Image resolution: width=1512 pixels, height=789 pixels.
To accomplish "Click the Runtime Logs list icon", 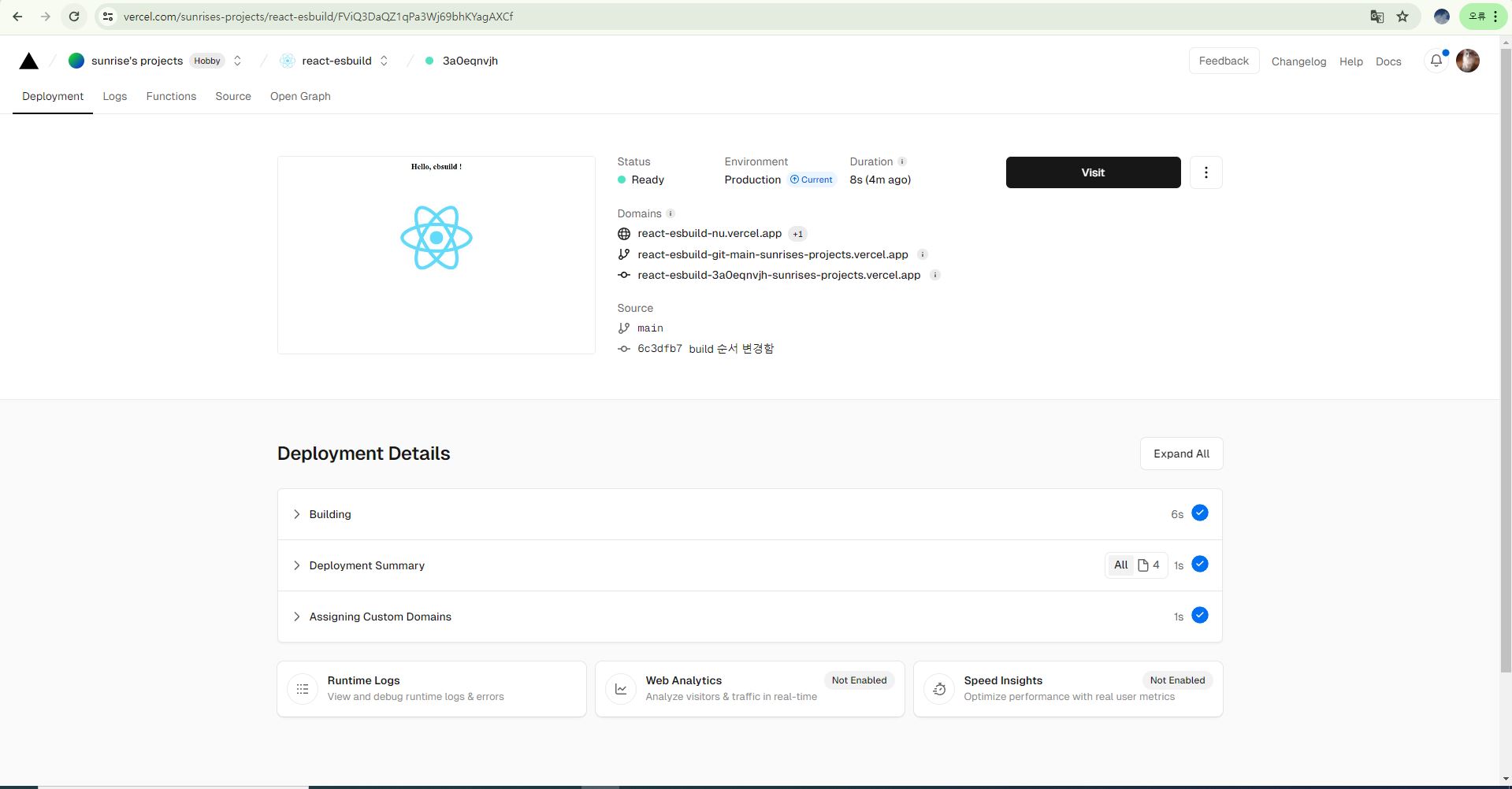I will pos(303,689).
